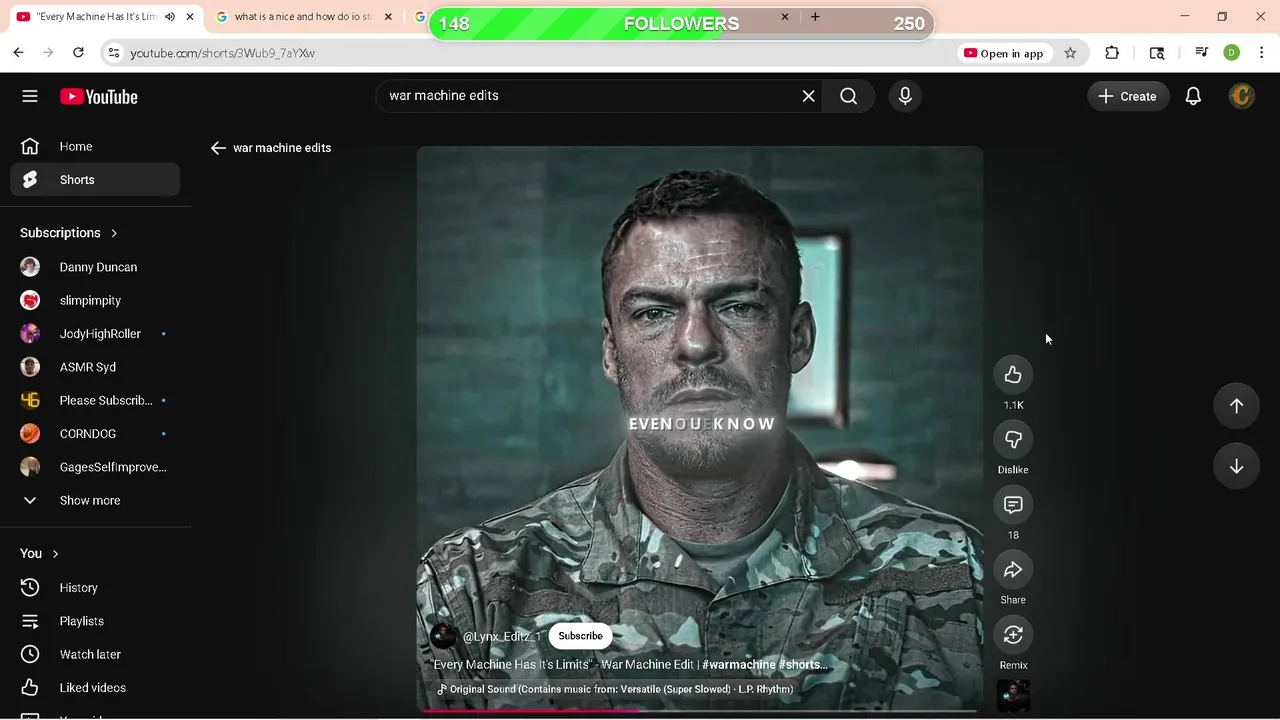Image resolution: width=1280 pixels, height=720 pixels.
Task: Seek on the red video progress bar
Action: [x=700, y=711]
